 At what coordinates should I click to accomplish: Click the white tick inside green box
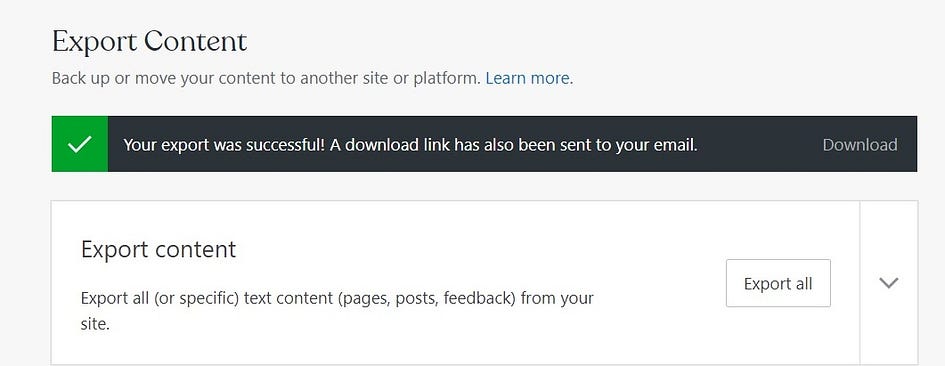pos(80,144)
